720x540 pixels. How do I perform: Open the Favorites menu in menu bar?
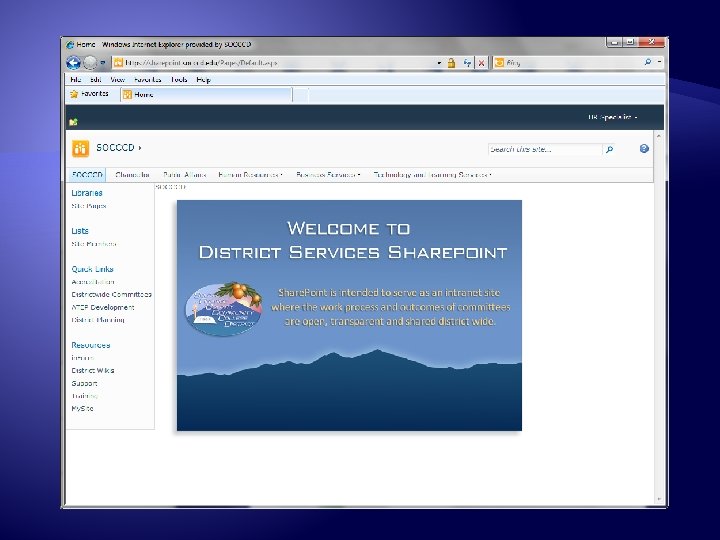(147, 79)
